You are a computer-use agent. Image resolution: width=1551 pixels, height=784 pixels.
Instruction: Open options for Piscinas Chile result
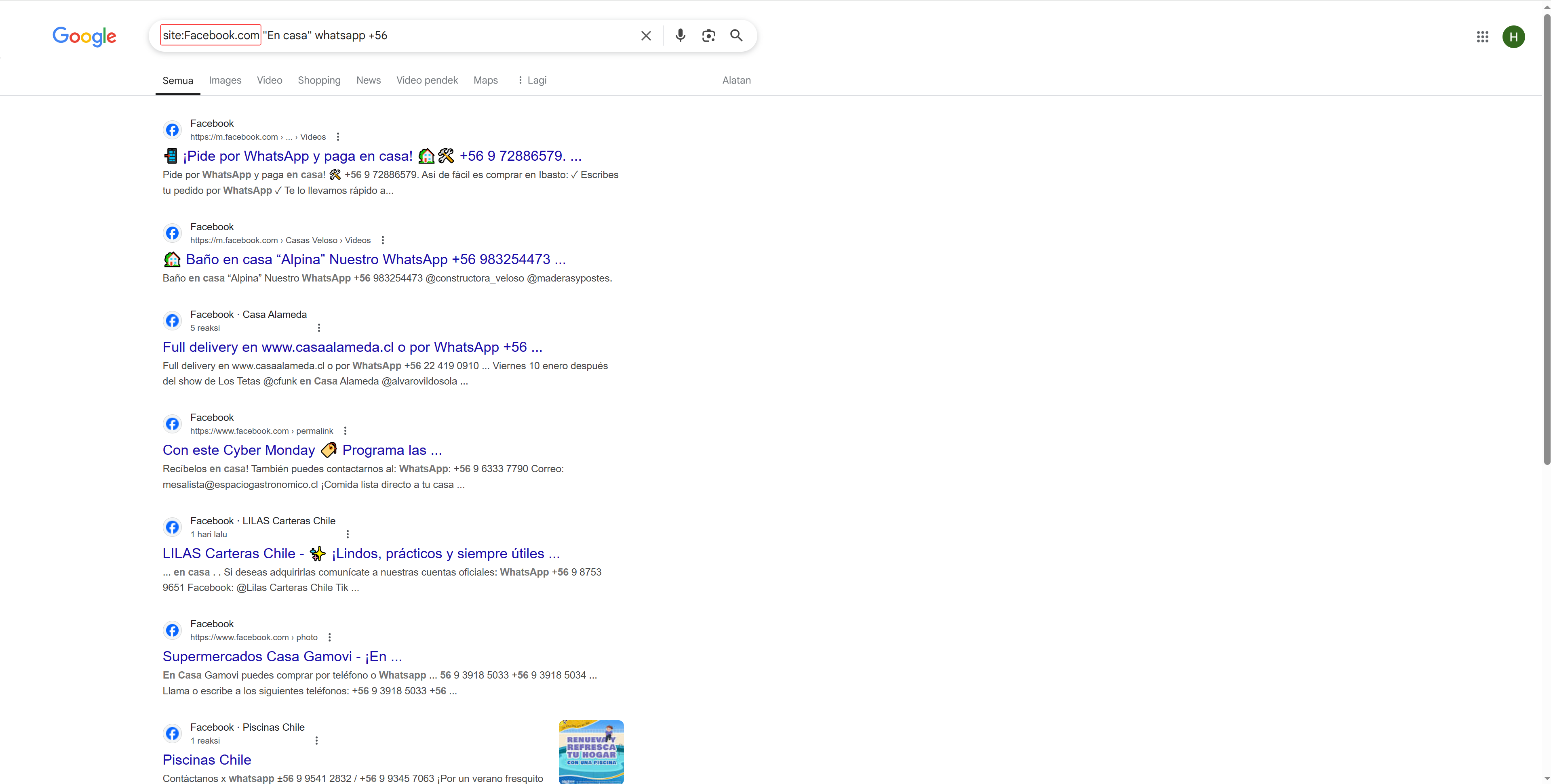[x=317, y=741]
